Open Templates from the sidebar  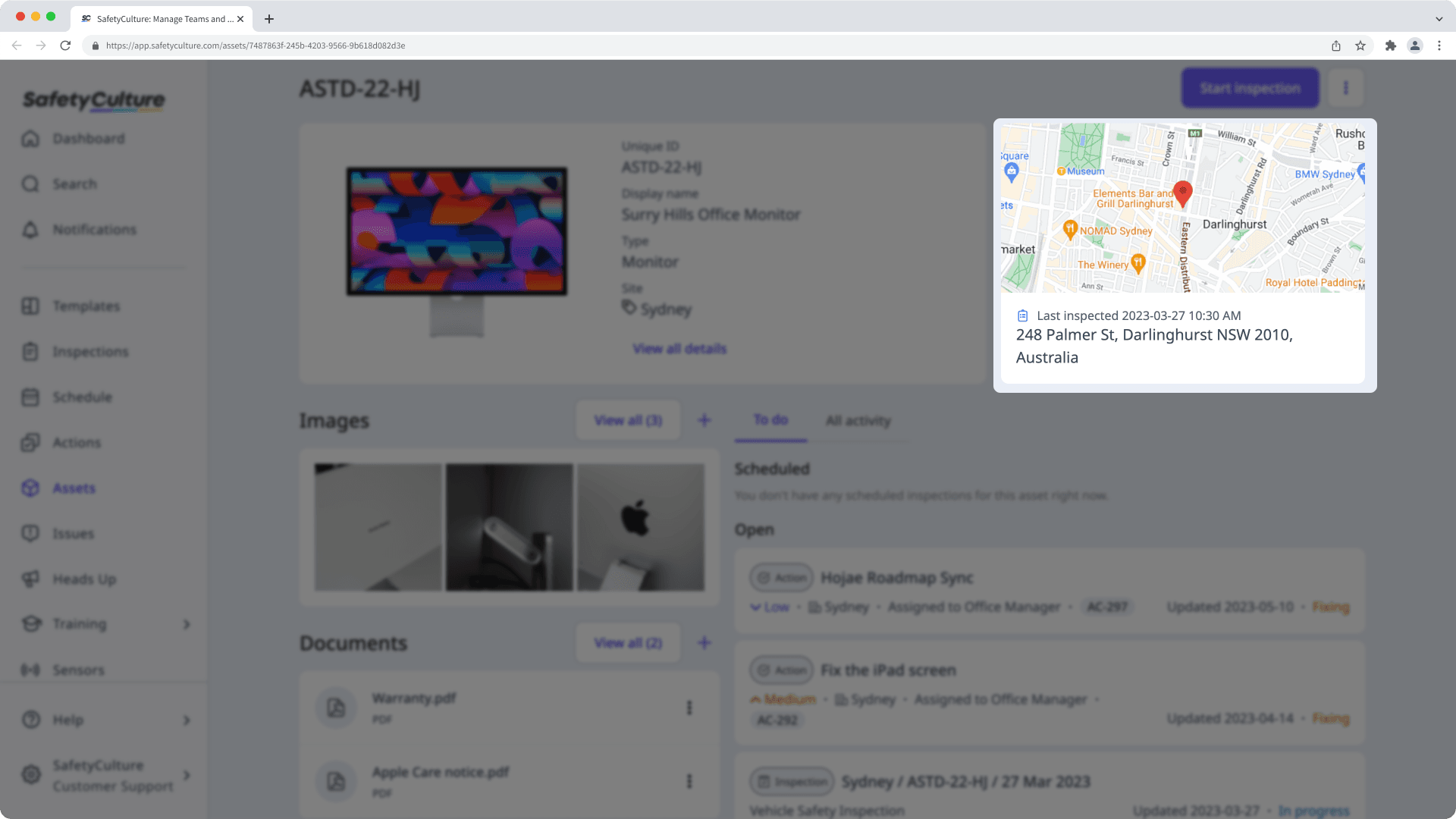click(86, 306)
